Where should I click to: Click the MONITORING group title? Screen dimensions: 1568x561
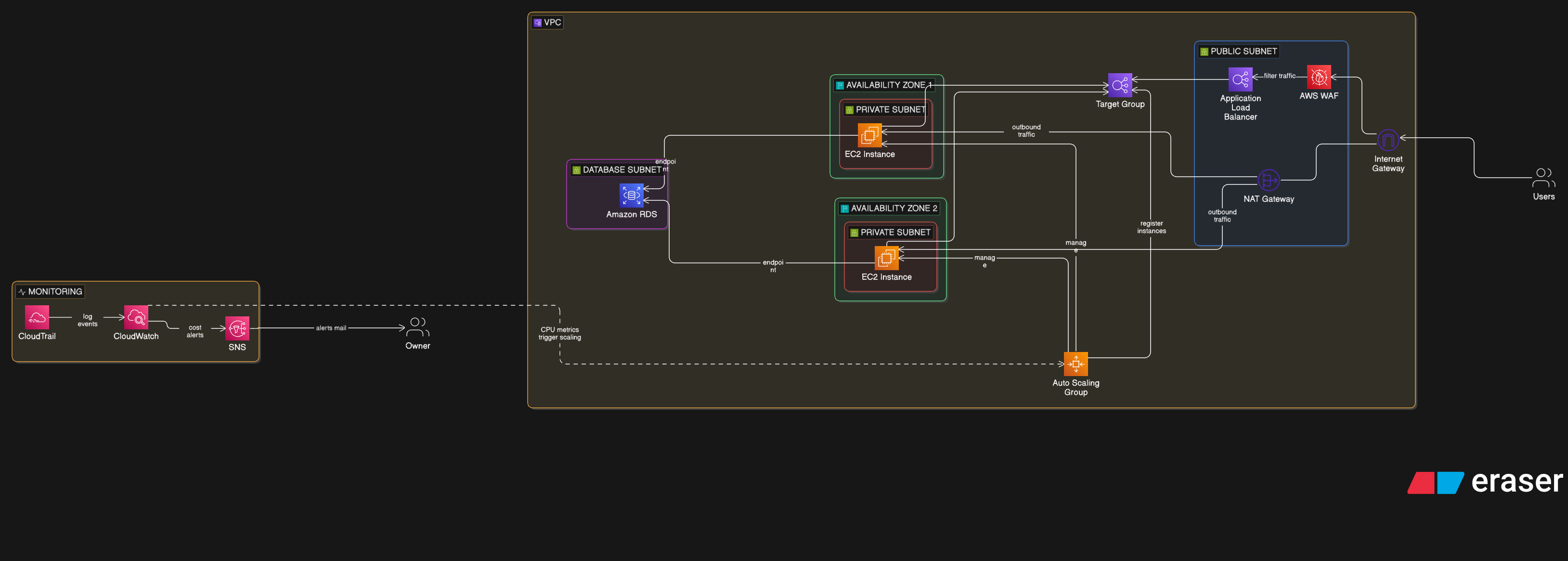coord(50,291)
